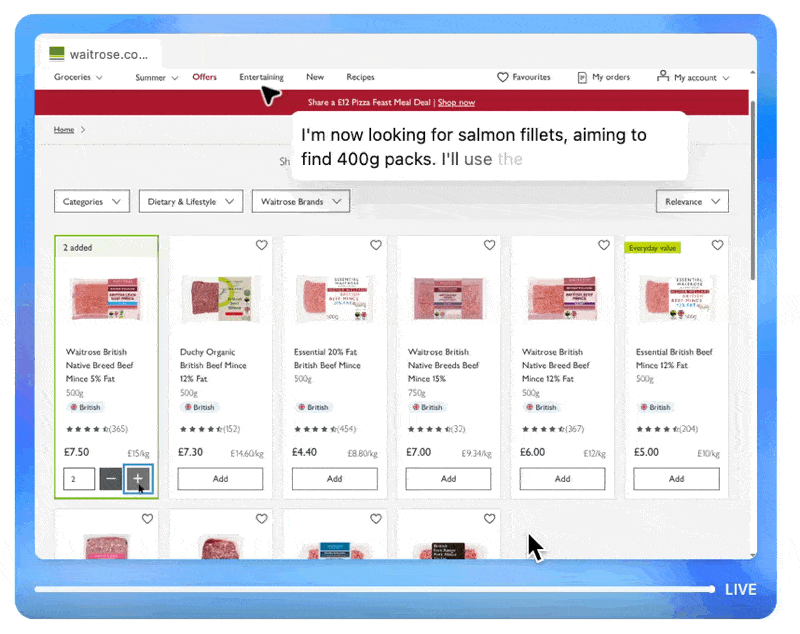Viewport: 800px width, 634px height.
Task: Click the Duchy Organic British Beef Mince title
Action: click(x=213, y=365)
